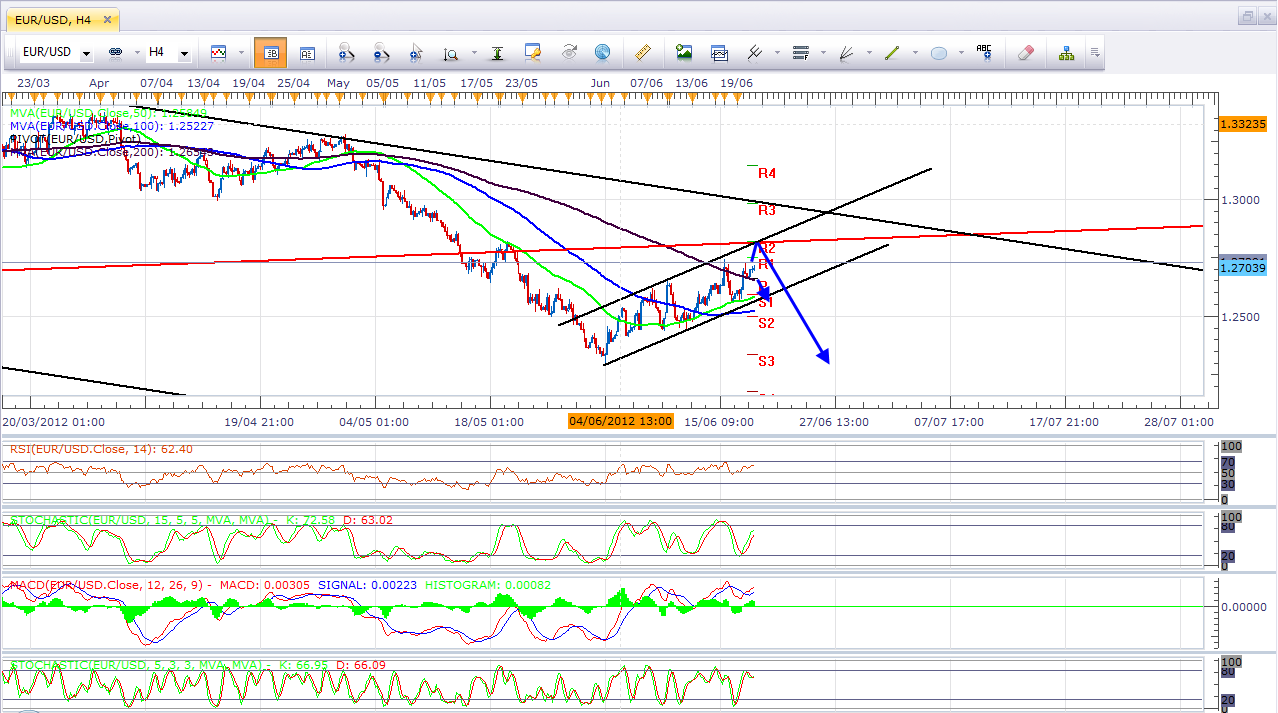This screenshot has width=1278, height=713.
Task: Expand the line tool dropdown arrow
Action: [913, 52]
